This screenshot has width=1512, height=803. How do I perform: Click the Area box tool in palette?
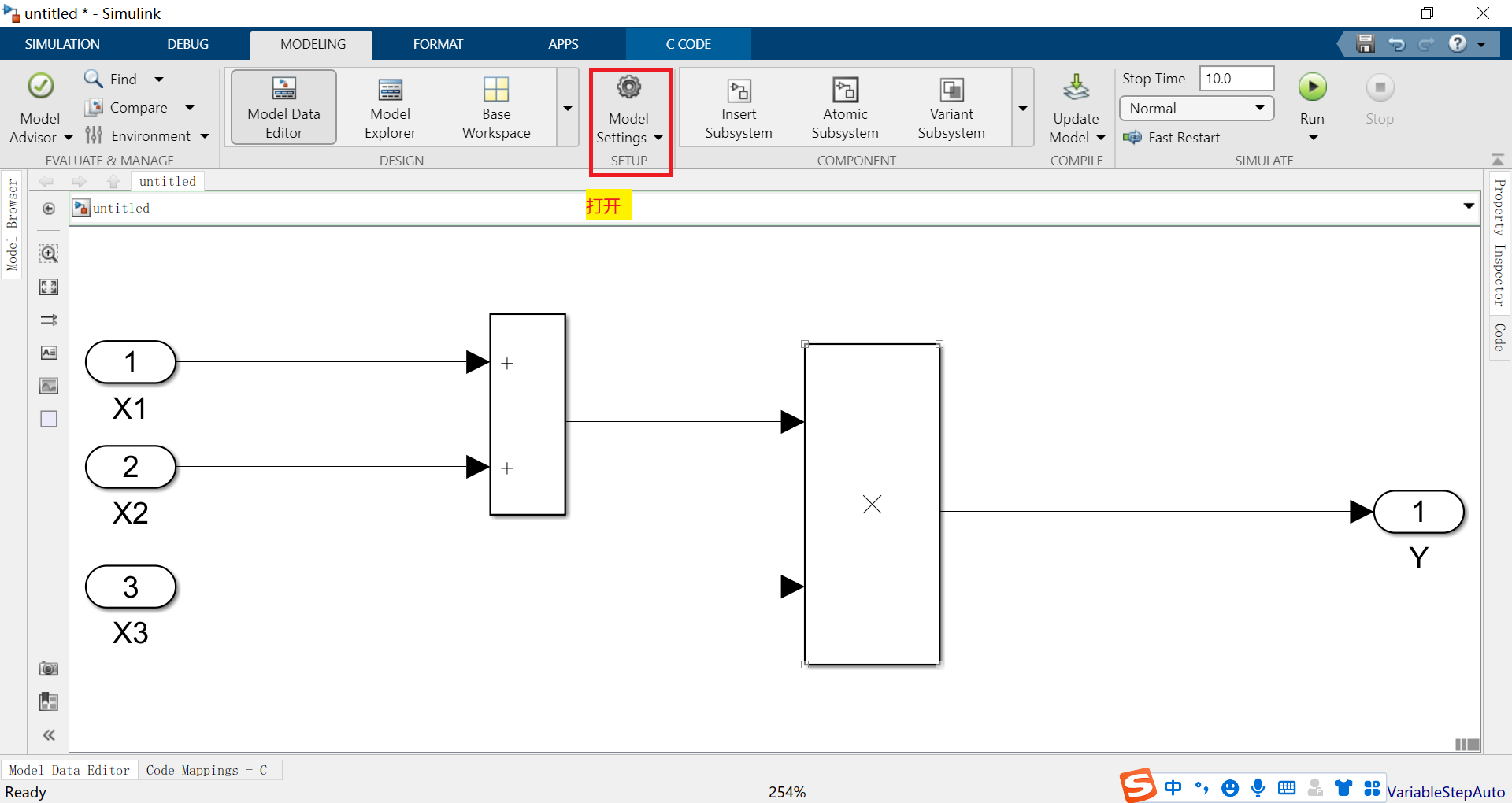pos(49,419)
